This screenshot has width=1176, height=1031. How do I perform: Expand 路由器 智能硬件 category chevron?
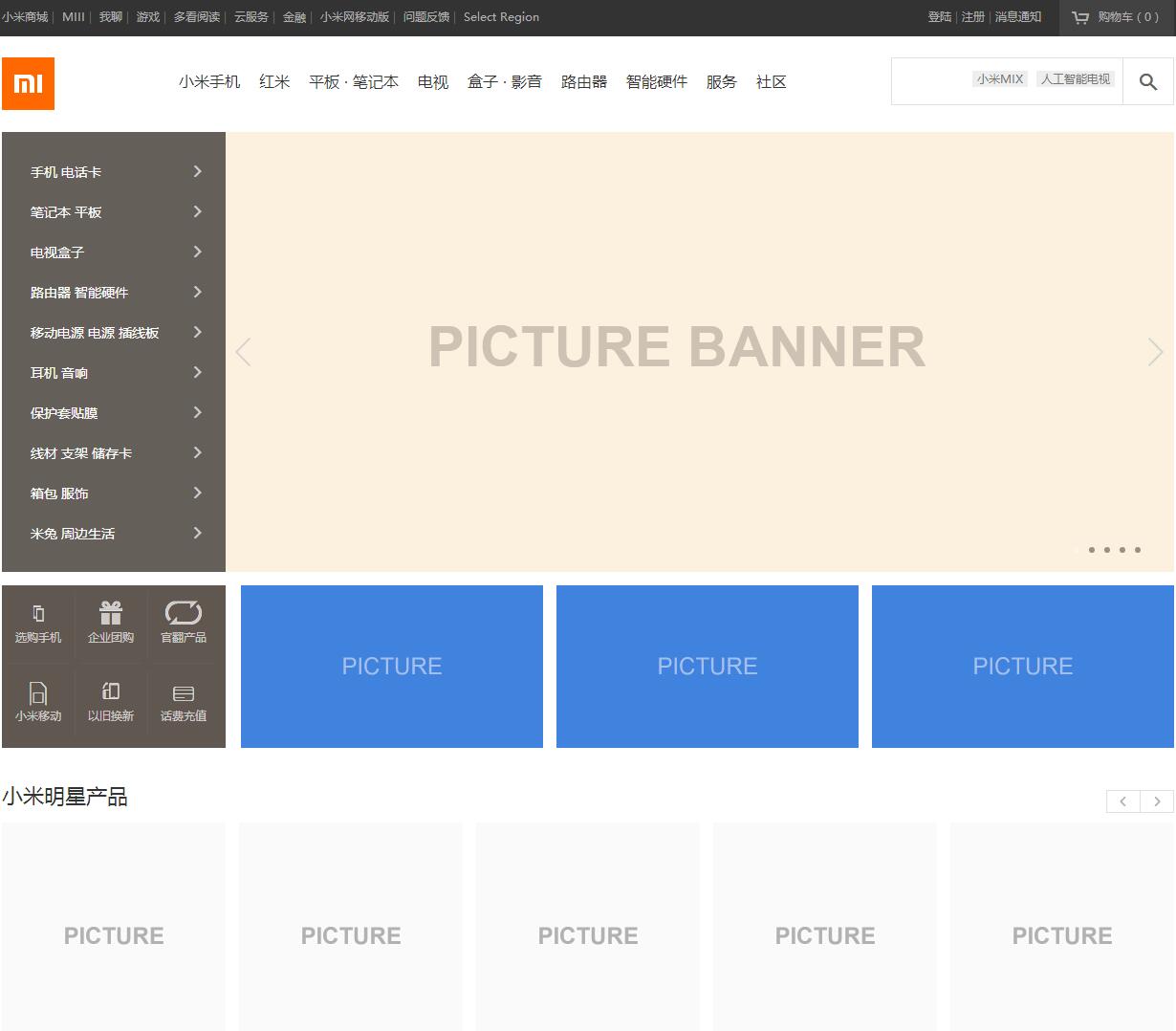coord(198,292)
